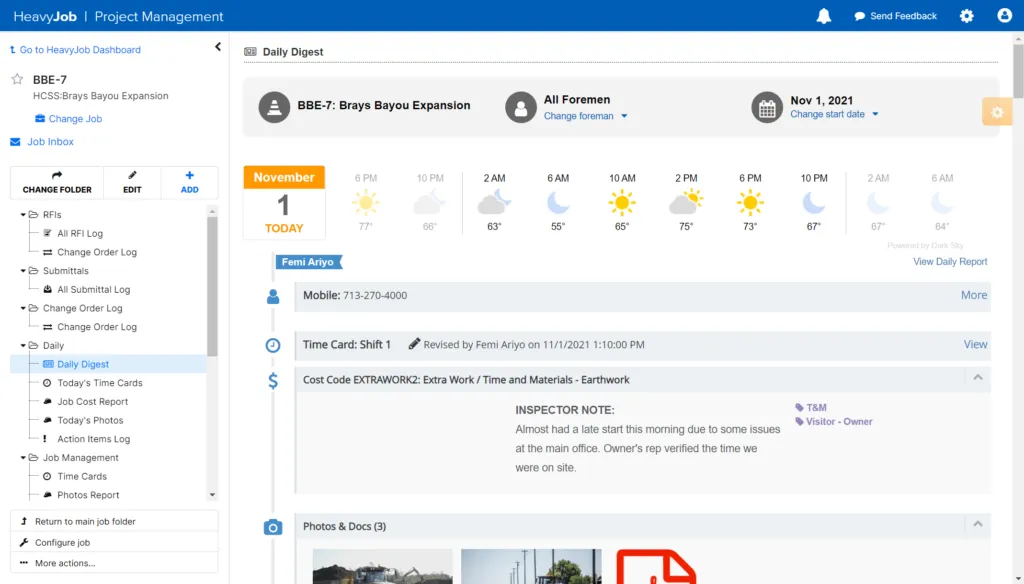Image resolution: width=1024 pixels, height=584 pixels.
Task: Open the Change foreman dropdown
Action: click(x=585, y=116)
